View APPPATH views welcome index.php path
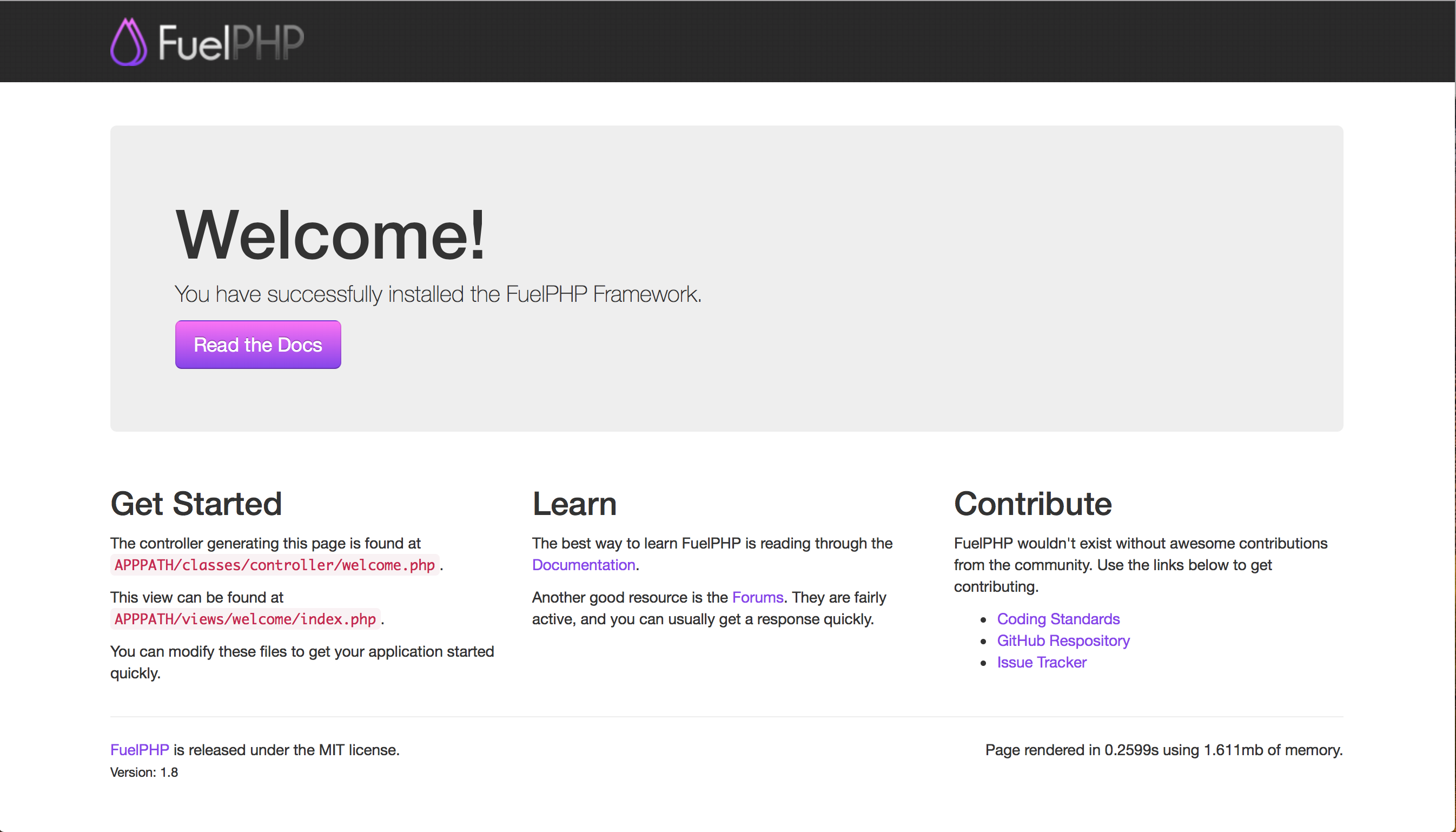 [x=245, y=619]
